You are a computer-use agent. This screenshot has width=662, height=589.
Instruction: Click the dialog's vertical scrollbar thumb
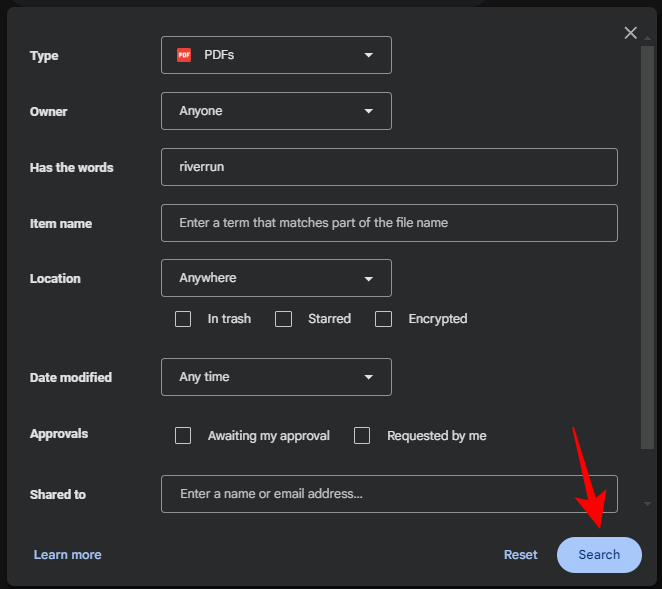coord(647,247)
